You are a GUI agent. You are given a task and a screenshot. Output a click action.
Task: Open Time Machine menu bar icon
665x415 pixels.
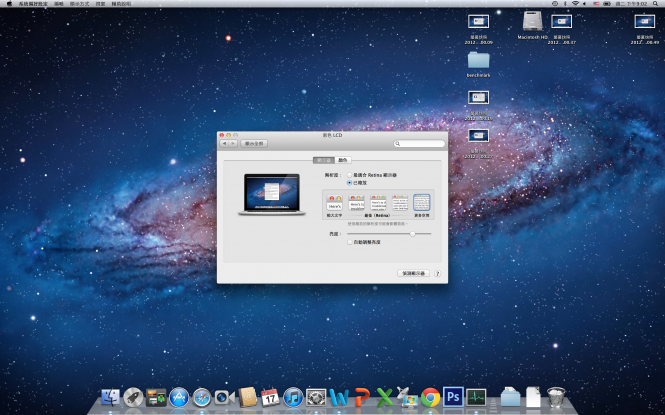[555, 3]
